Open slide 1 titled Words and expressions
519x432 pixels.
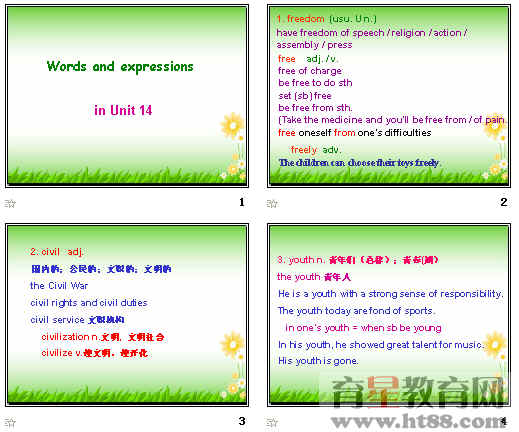[127, 96]
